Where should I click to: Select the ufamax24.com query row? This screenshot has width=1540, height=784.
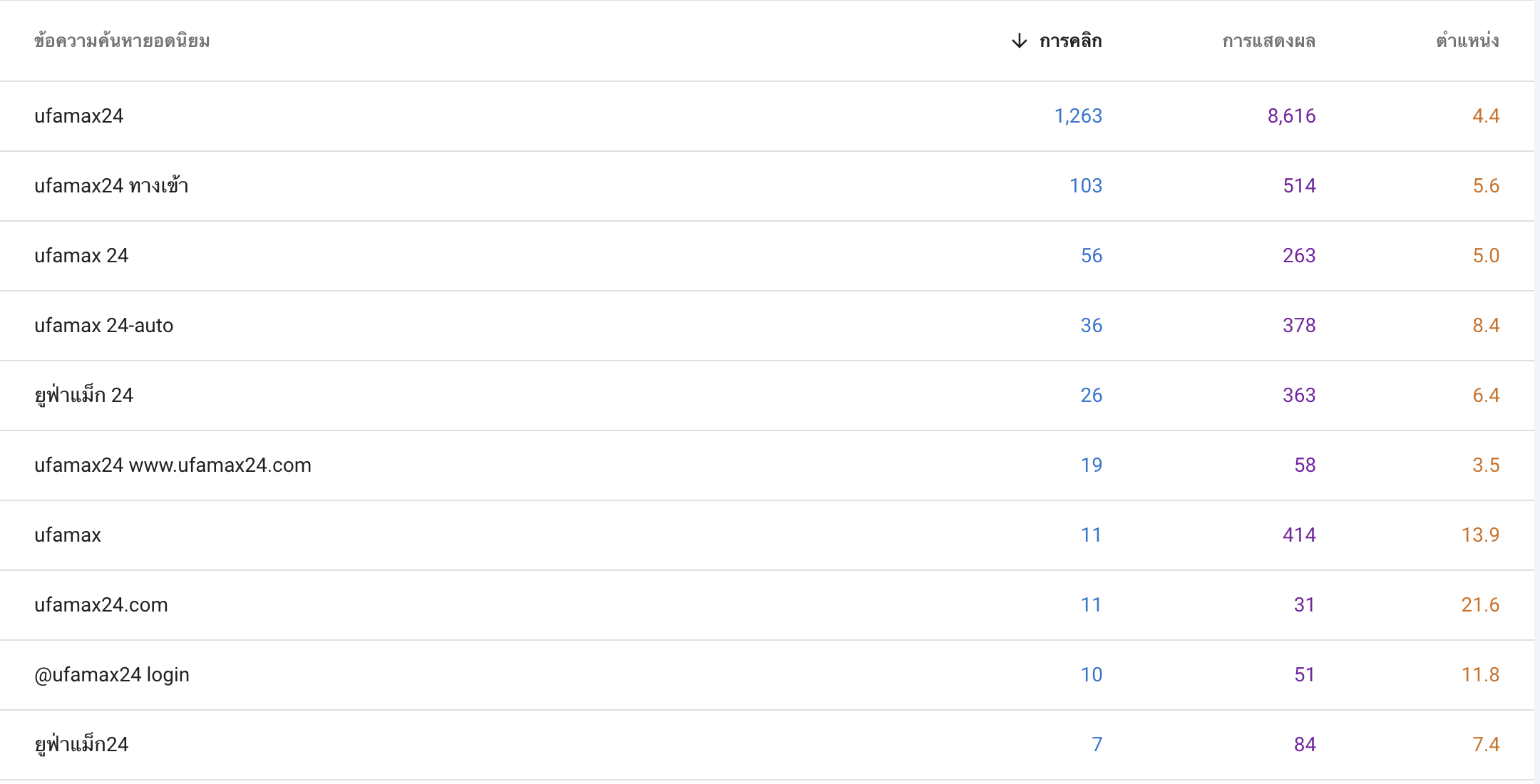767,605
